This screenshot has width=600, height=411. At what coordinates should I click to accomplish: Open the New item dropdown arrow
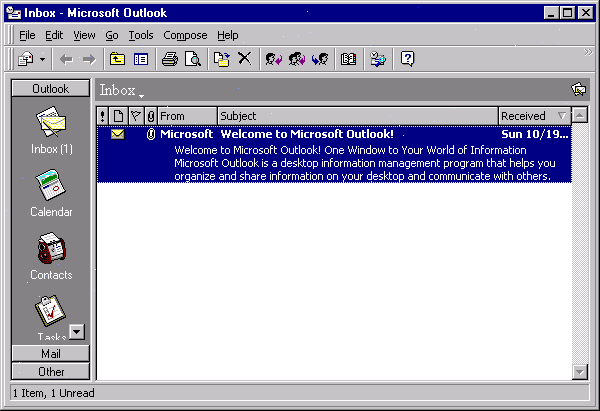tap(42, 59)
